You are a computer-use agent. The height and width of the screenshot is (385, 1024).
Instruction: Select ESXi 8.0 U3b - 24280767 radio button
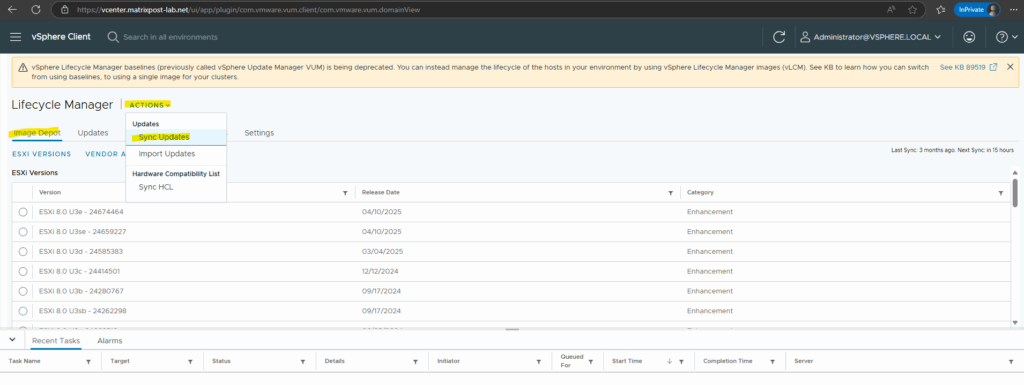(23, 291)
